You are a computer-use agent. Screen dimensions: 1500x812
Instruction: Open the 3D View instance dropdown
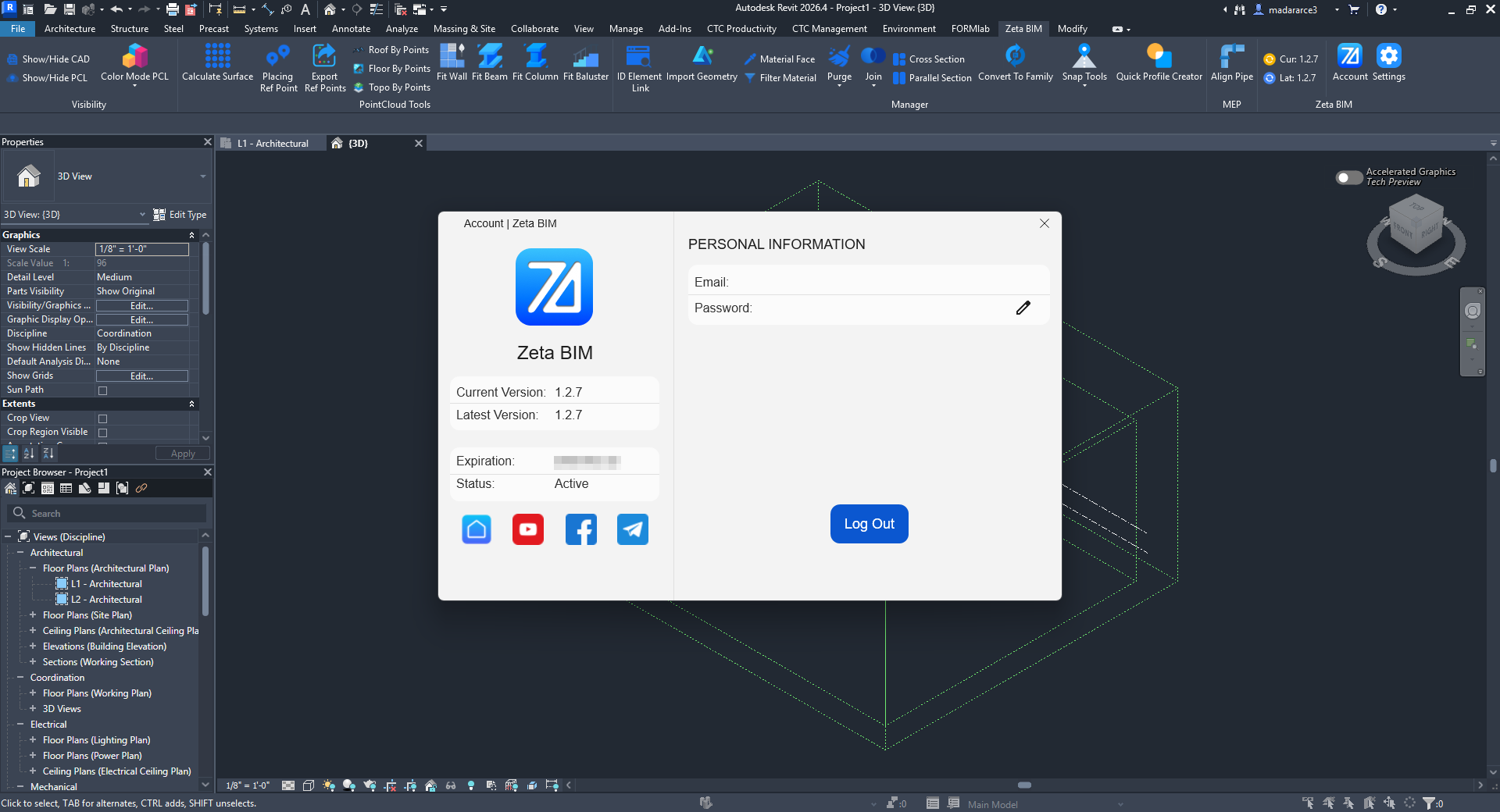coord(75,215)
